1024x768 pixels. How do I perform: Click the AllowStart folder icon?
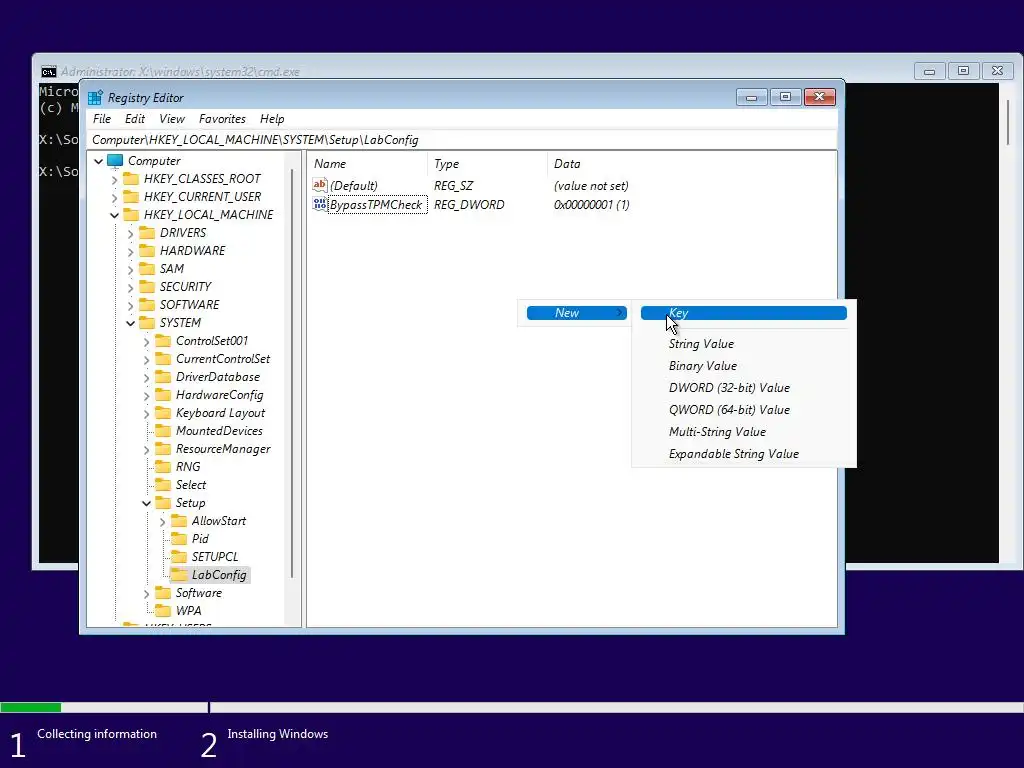click(x=179, y=521)
